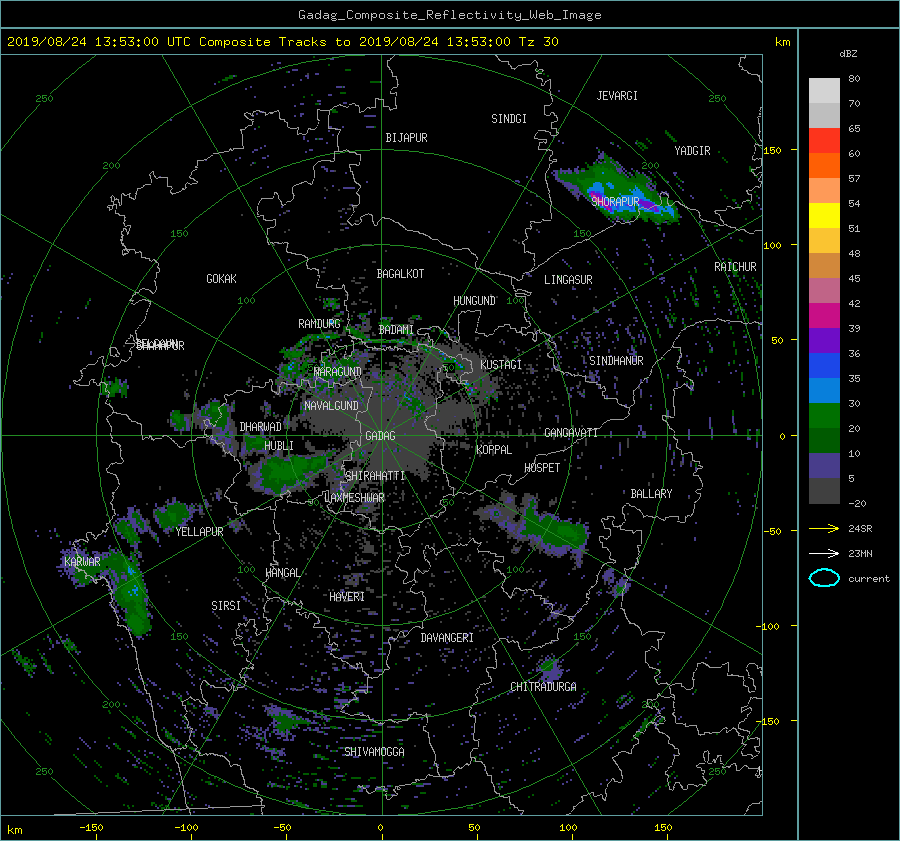This screenshot has width=900, height=841.
Task: Click the yellow 24SR arrow legend icon
Action: 824,528
